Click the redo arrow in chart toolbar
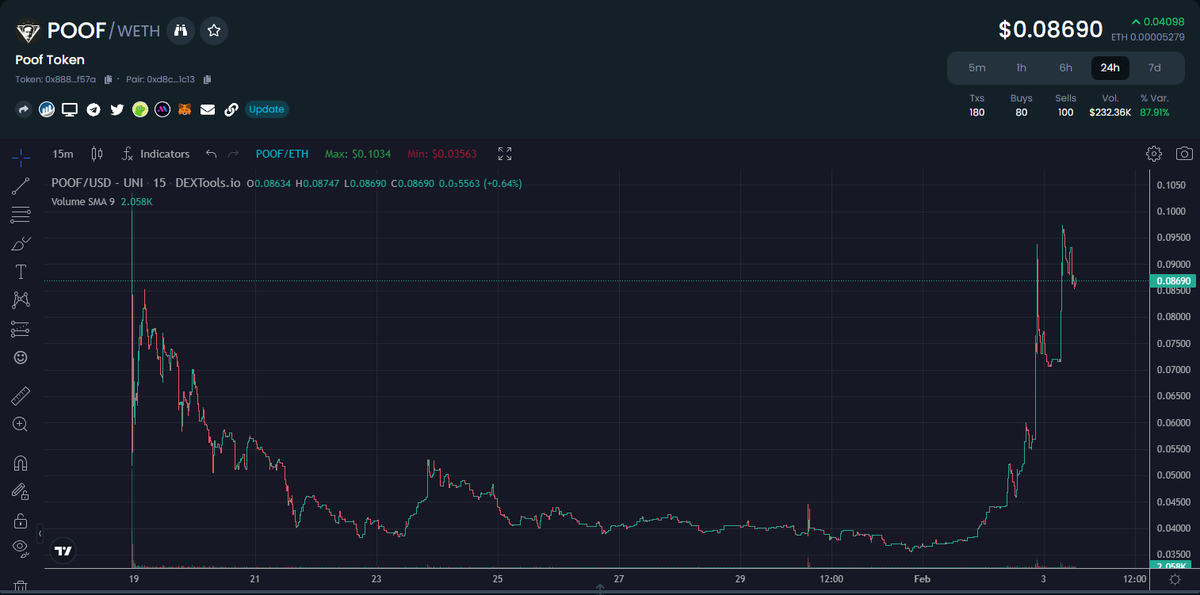This screenshot has height=595, width=1200. (x=234, y=154)
